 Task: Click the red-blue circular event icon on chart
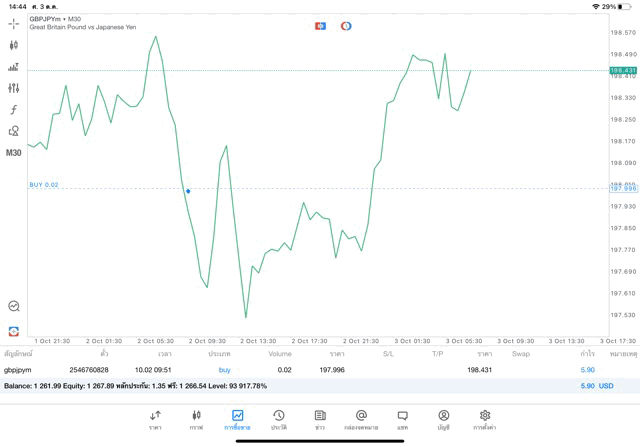click(x=346, y=26)
